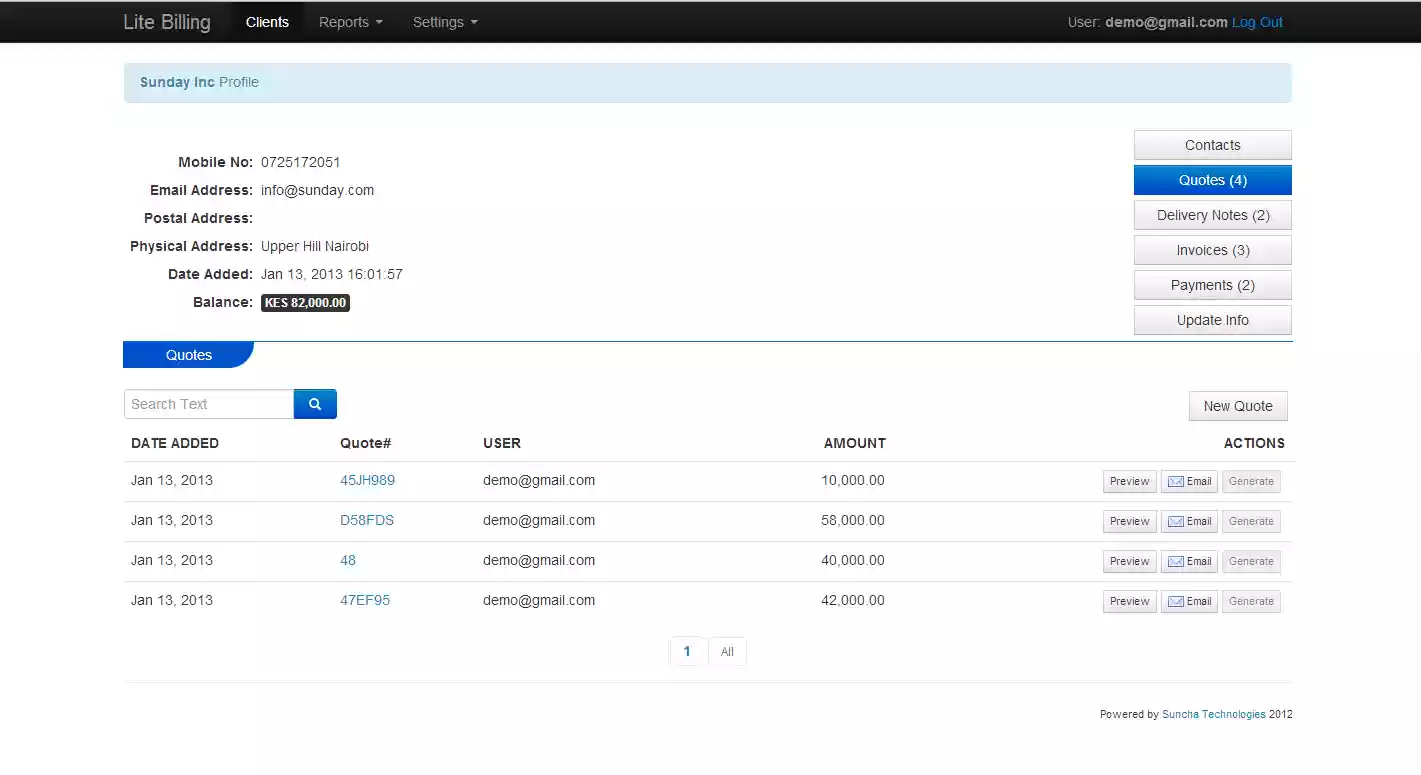Open the Invoices (3) section
The height and width of the screenshot is (775, 1421).
[x=1212, y=250]
